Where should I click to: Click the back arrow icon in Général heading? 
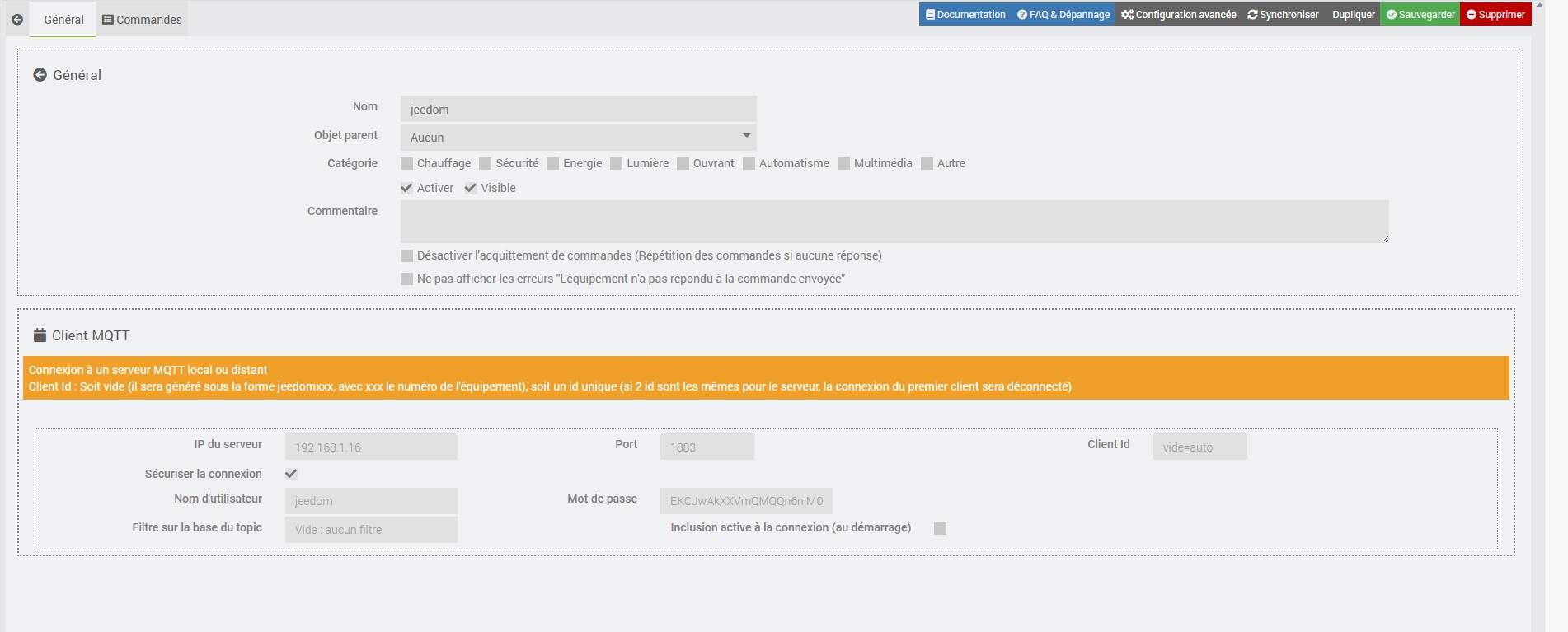tap(40, 75)
